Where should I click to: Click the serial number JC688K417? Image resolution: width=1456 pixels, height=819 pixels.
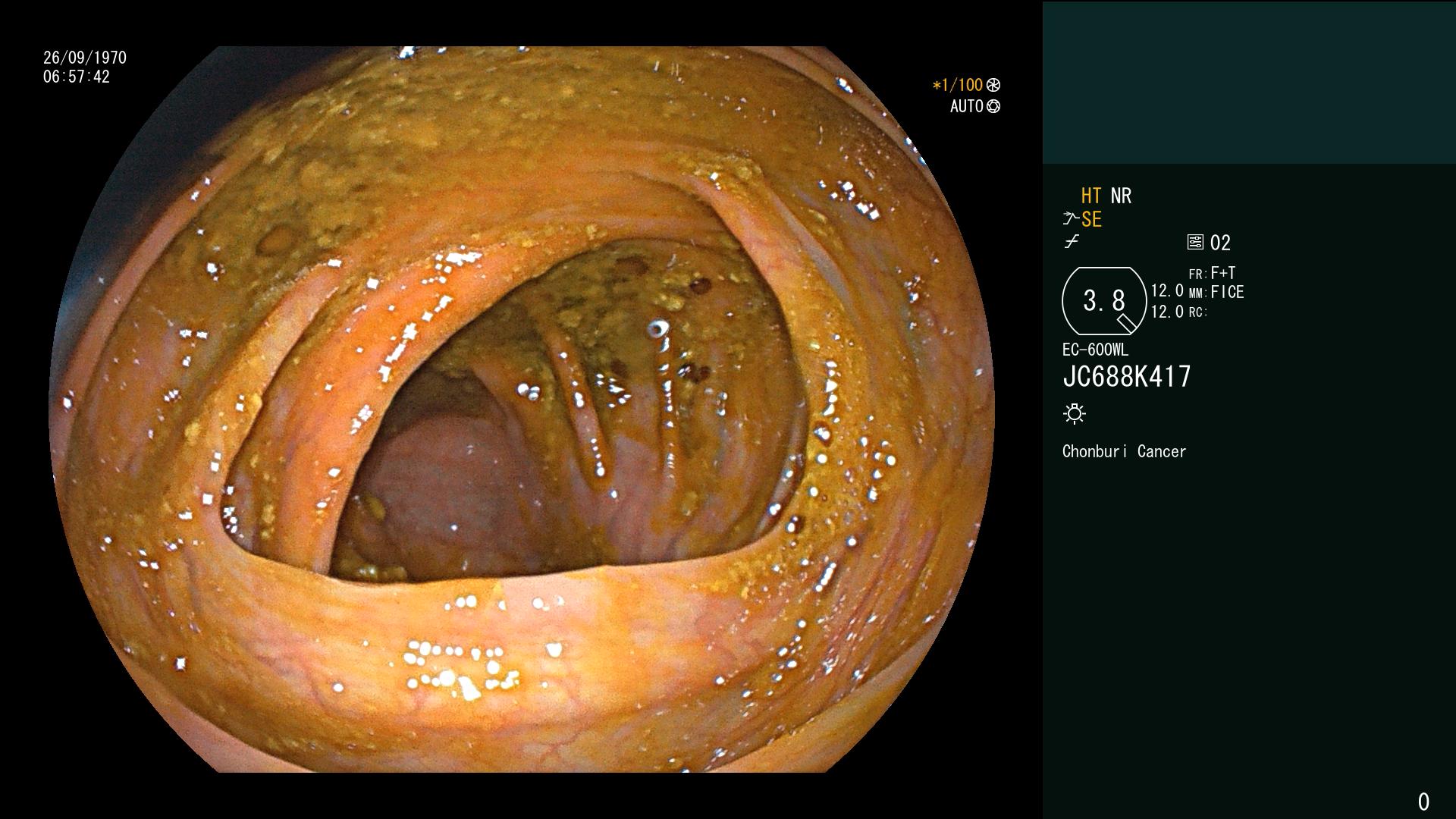[x=1127, y=376]
